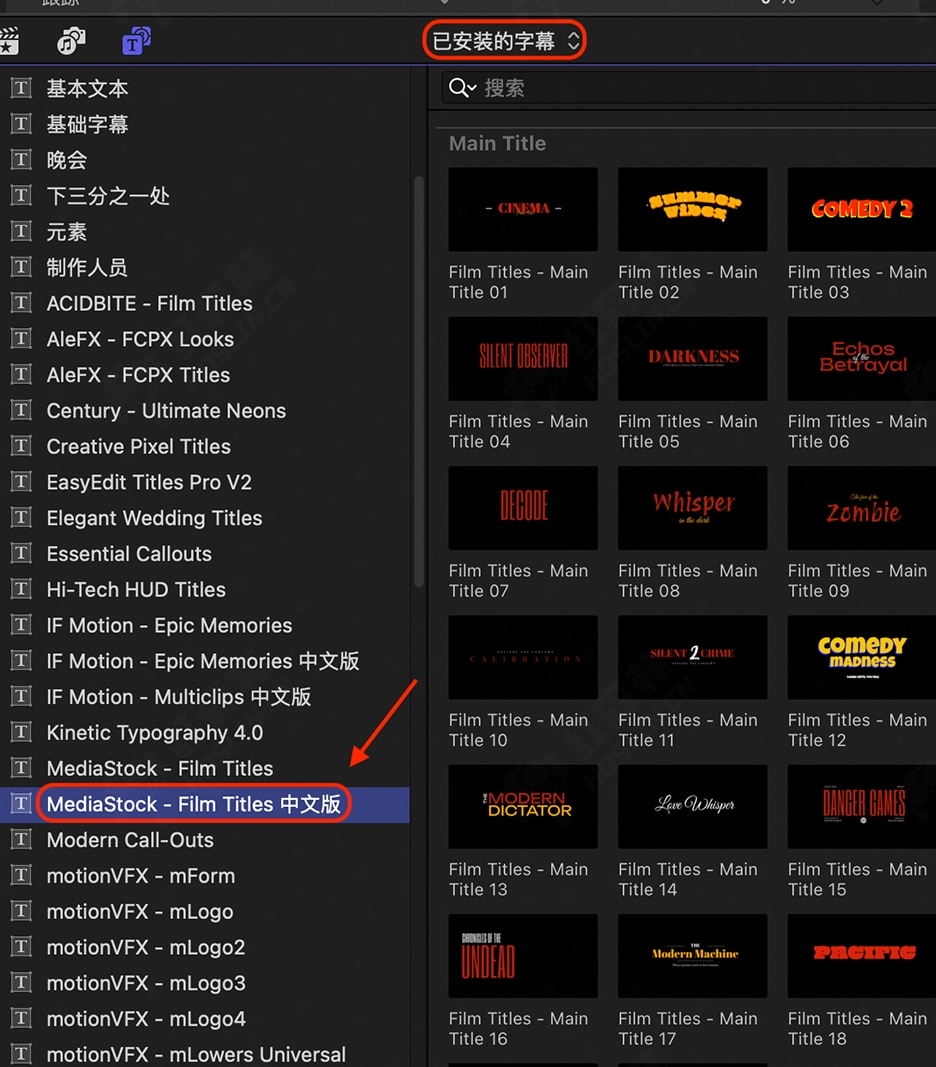Select Main Title 02 Summer Vibes thumbnail
936x1067 pixels.
[692, 210]
